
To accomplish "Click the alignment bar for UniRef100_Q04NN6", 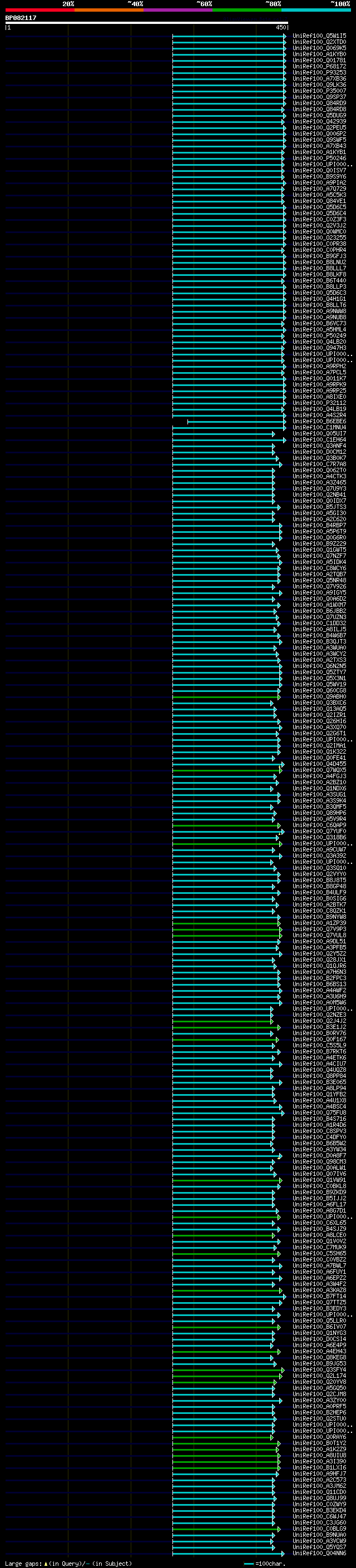I will [x=228, y=1553].
